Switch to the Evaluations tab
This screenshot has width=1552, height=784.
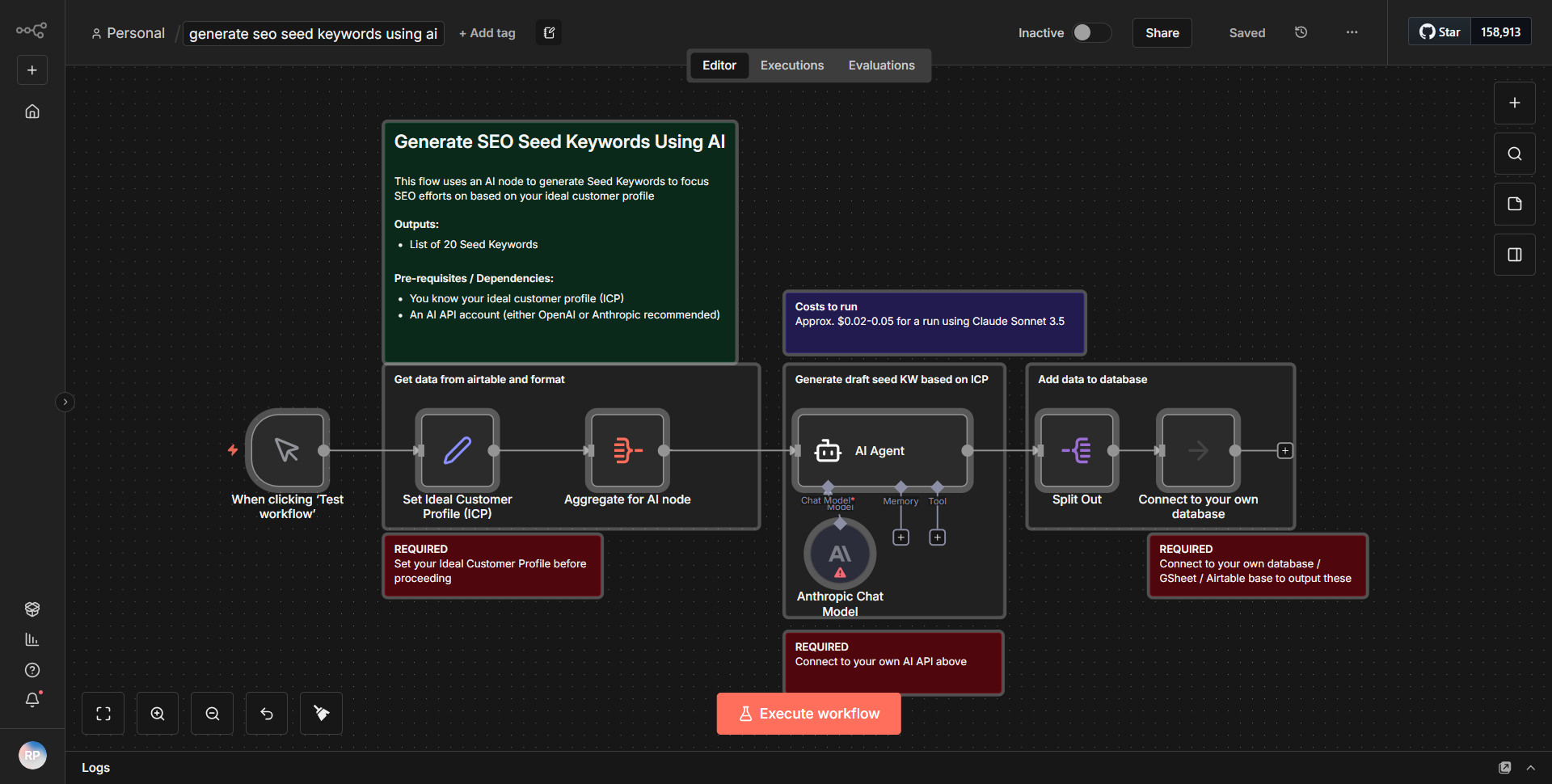pyautogui.click(x=881, y=65)
